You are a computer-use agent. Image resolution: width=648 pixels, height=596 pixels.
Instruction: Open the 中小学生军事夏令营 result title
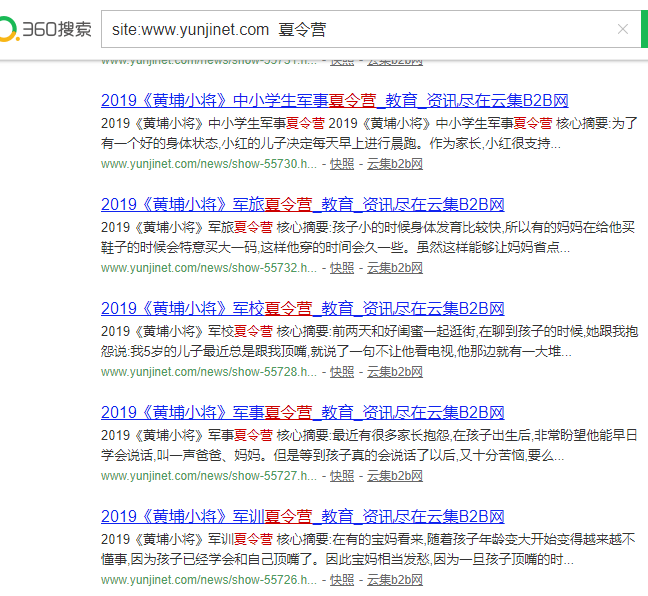pyautogui.click(x=334, y=100)
